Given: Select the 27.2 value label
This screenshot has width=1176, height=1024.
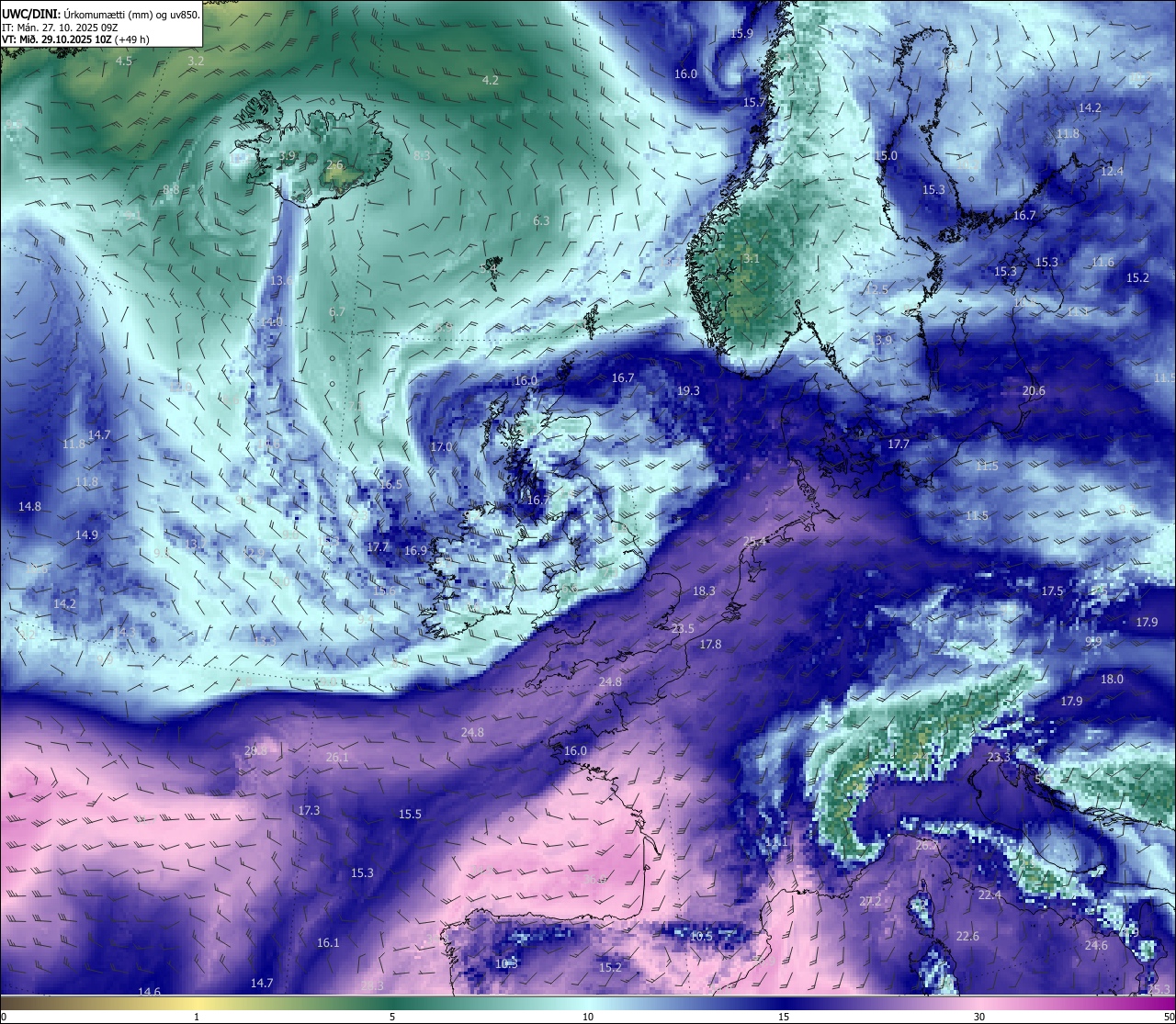Looking at the screenshot, I should (870, 901).
